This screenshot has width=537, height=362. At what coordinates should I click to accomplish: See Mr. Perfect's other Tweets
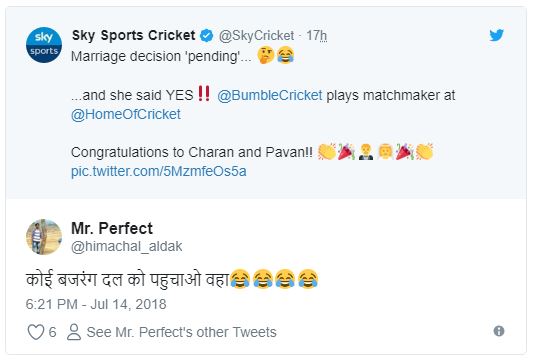pyautogui.click(x=182, y=332)
